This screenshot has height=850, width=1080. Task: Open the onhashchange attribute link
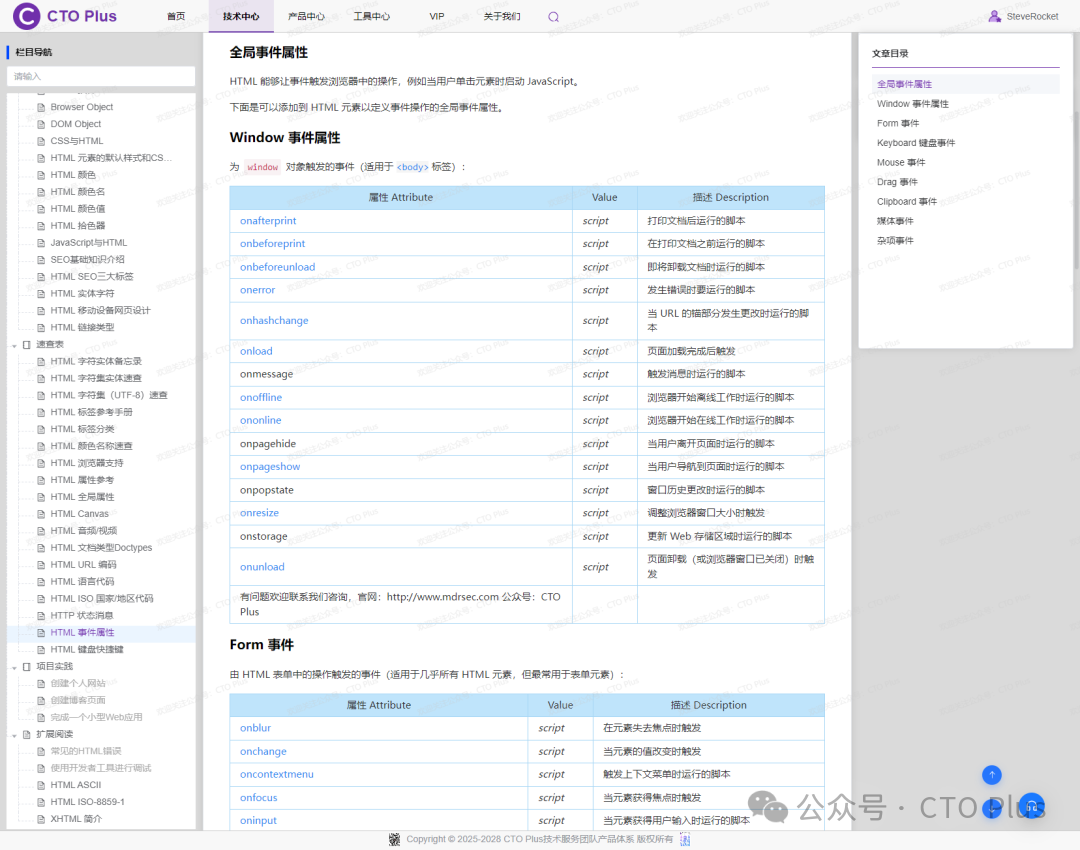click(274, 321)
